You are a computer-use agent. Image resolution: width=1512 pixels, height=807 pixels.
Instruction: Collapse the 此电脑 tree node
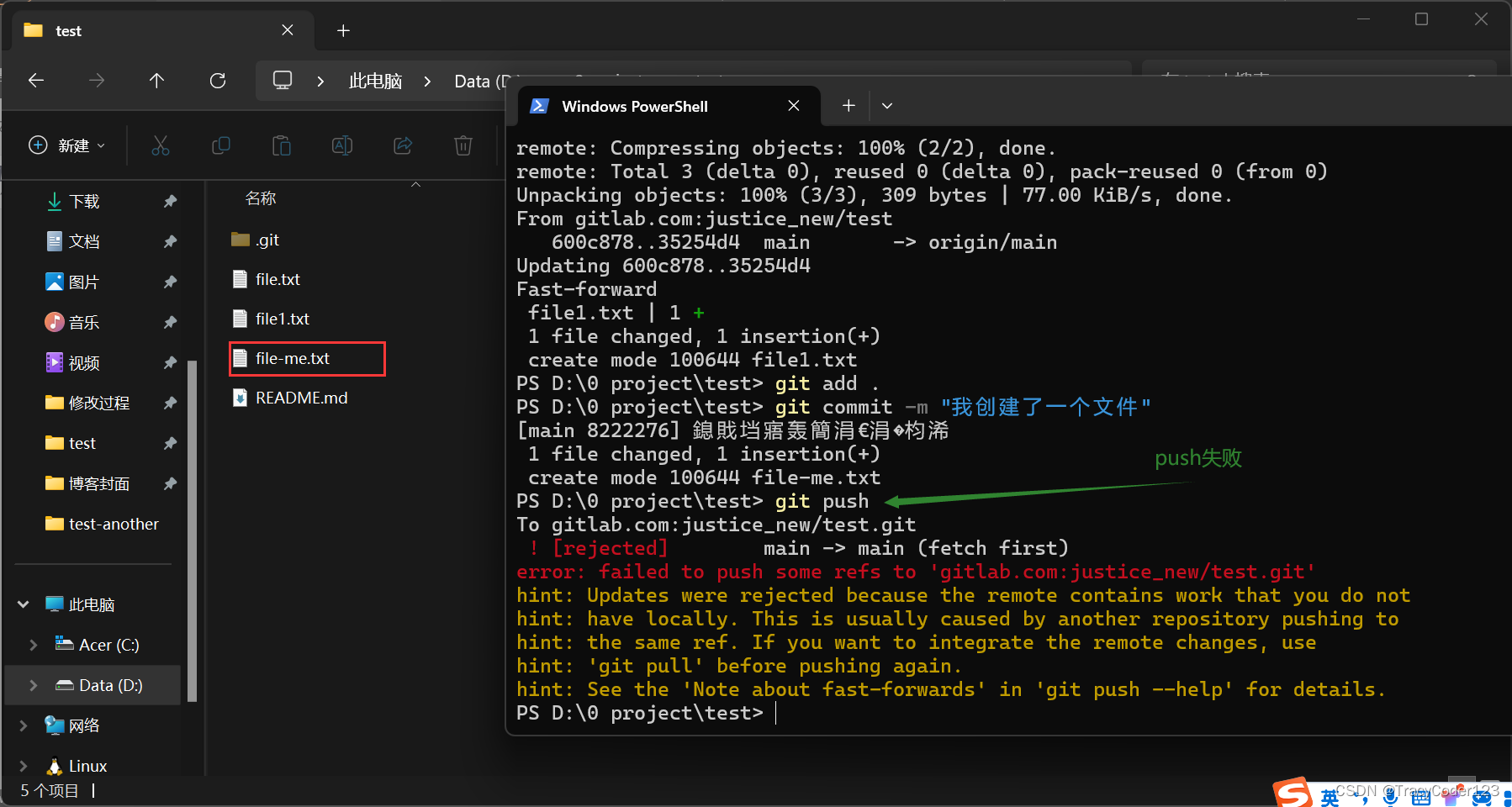pos(24,604)
